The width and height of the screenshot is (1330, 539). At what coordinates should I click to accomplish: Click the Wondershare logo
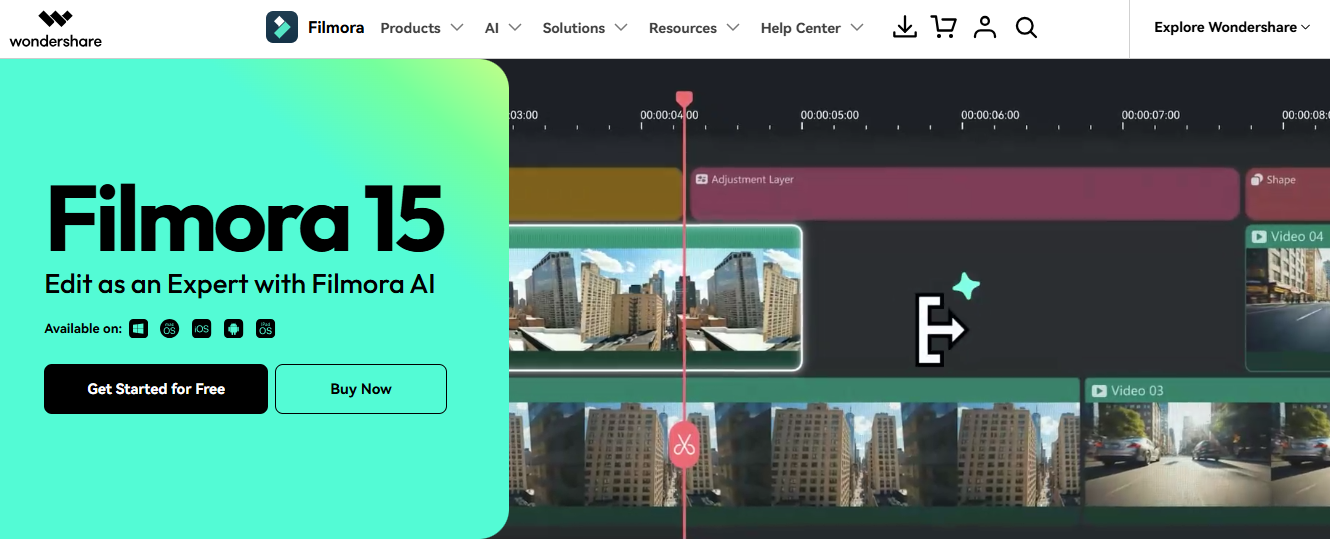tap(55, 29)
